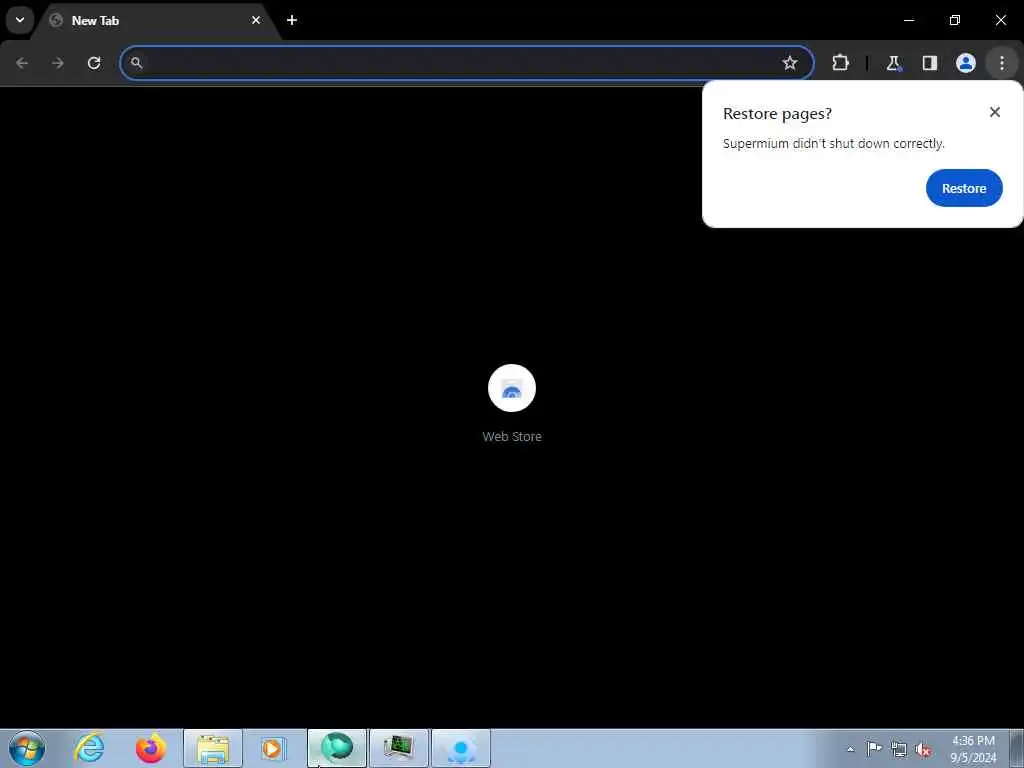Open the three-dot browser menu
The image size is (1024, 768).
click(1002, 63)
